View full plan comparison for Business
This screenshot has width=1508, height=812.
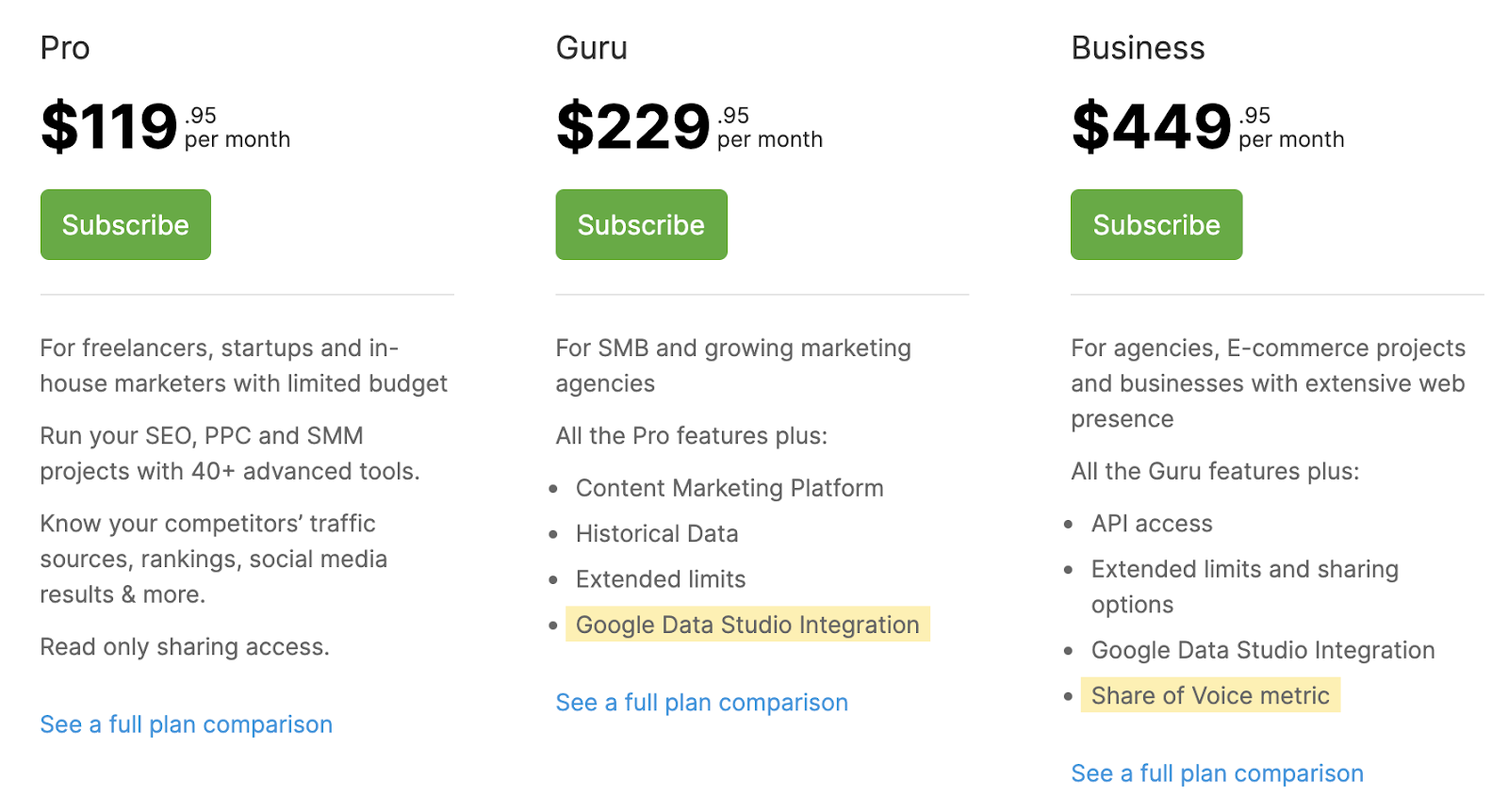[1217, 773]
